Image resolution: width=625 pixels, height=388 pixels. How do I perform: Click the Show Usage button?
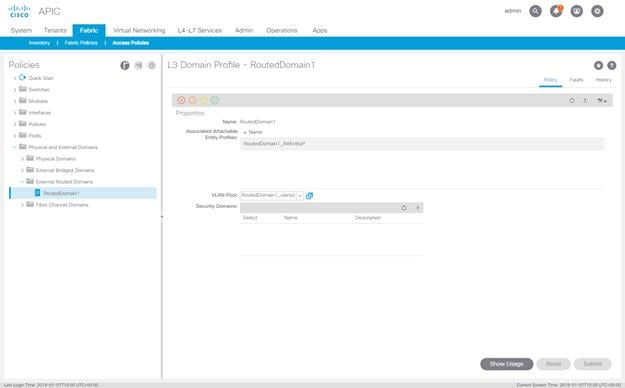point(507,364)
